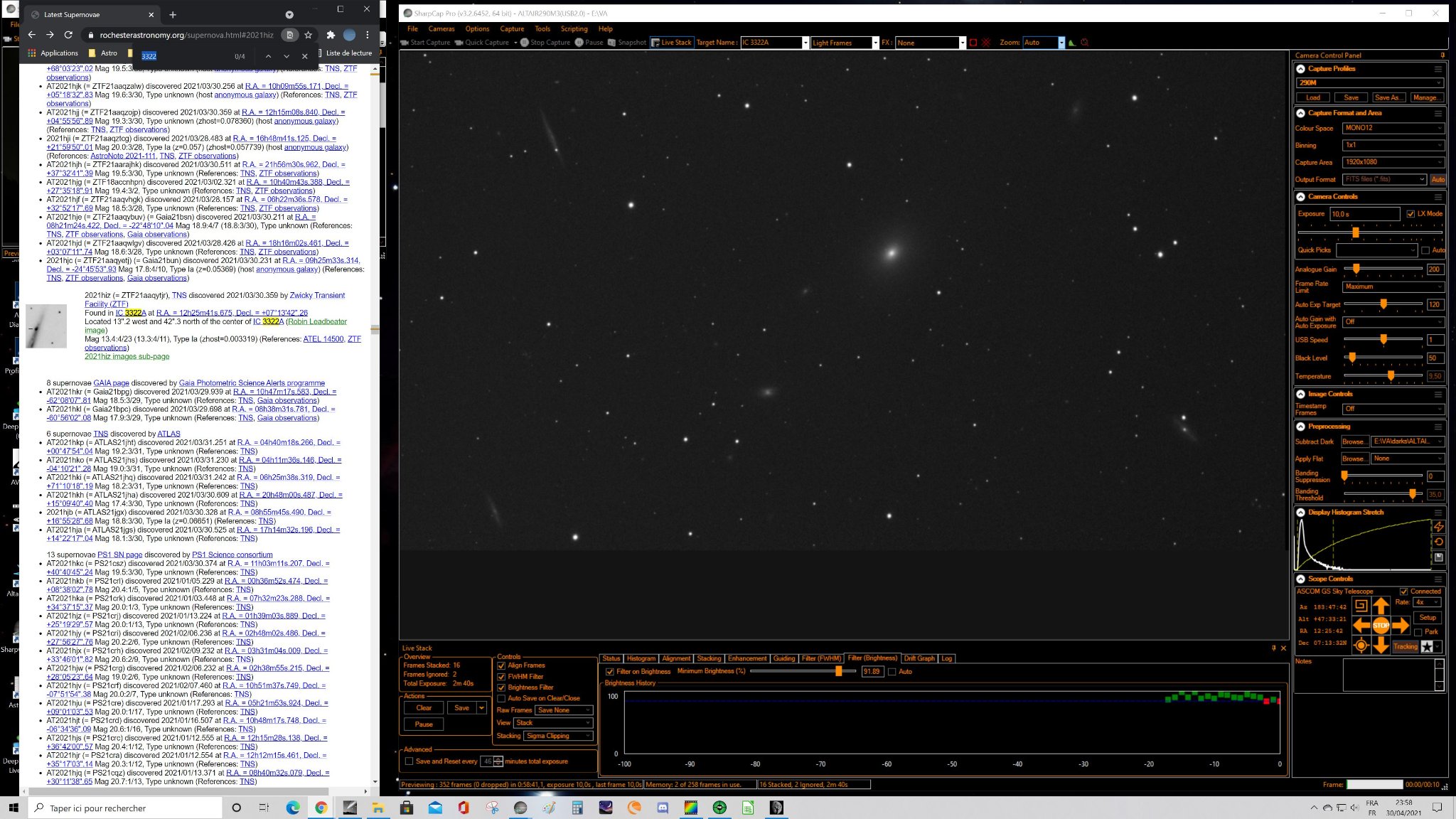Open the Capture Area 1920x1080 dropdown
The width and height of the screenshot is (1456, 819).
[x=1393, y=162]
